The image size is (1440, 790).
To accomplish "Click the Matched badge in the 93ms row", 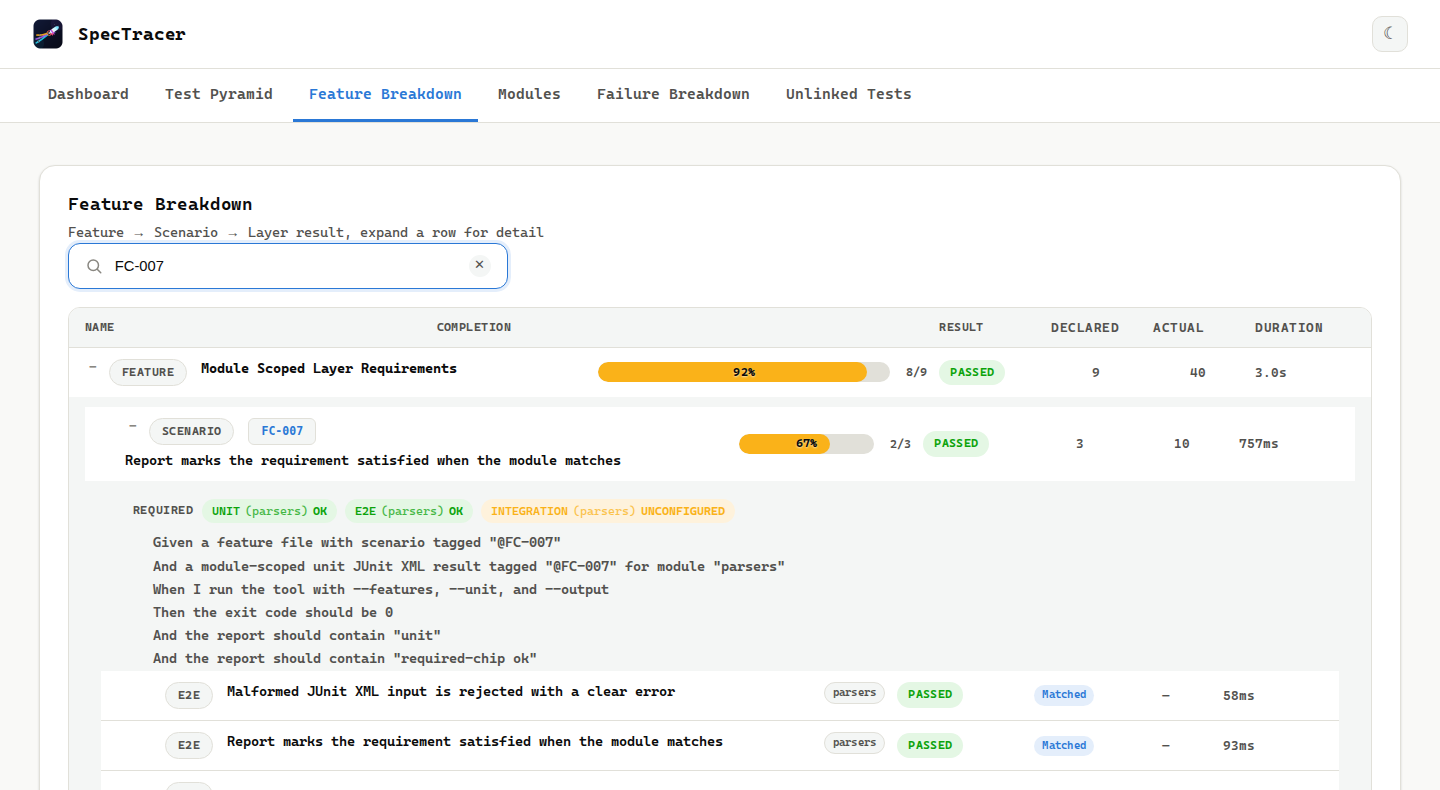I will tap(1064, 746).
